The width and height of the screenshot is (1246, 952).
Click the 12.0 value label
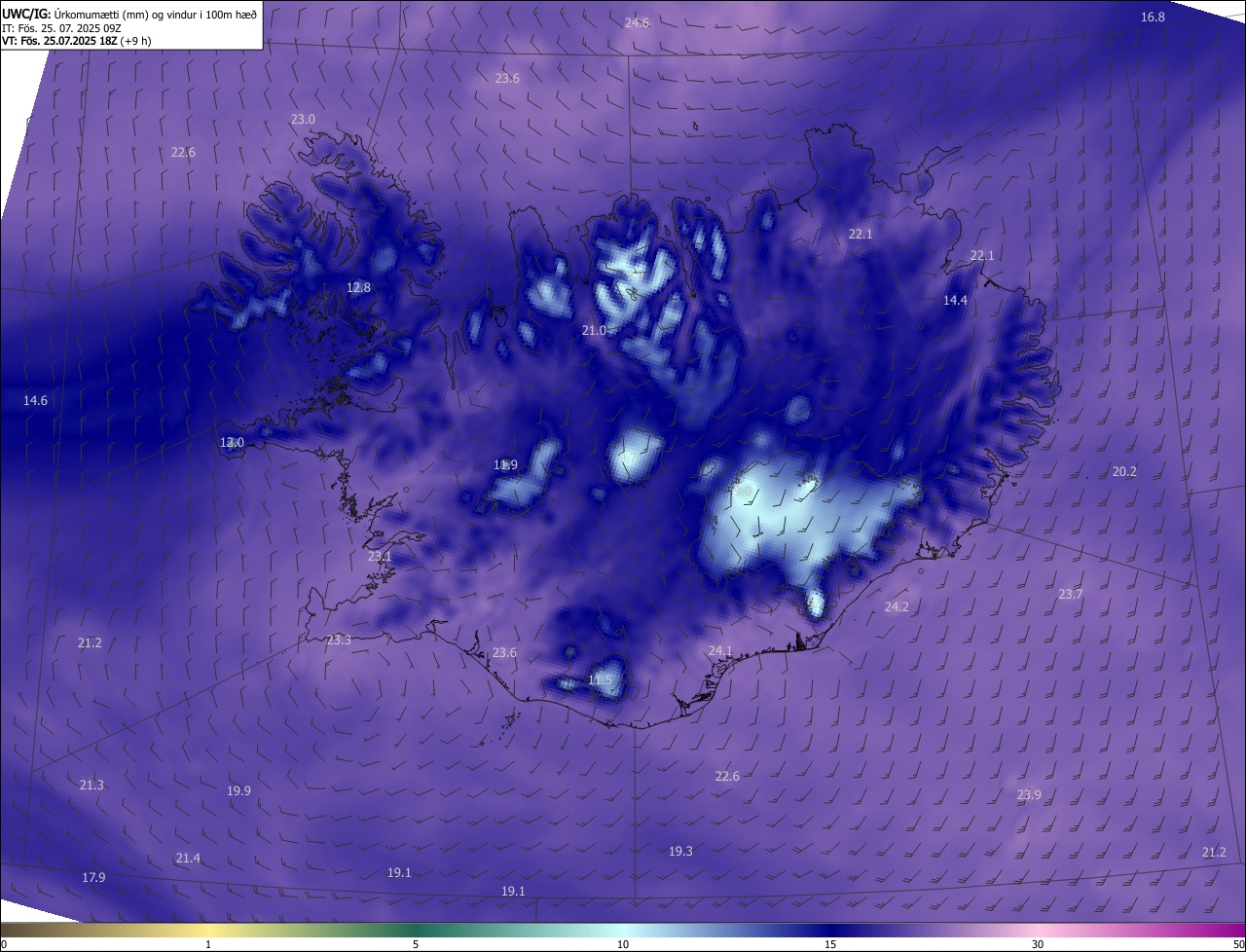coord(232,442)
